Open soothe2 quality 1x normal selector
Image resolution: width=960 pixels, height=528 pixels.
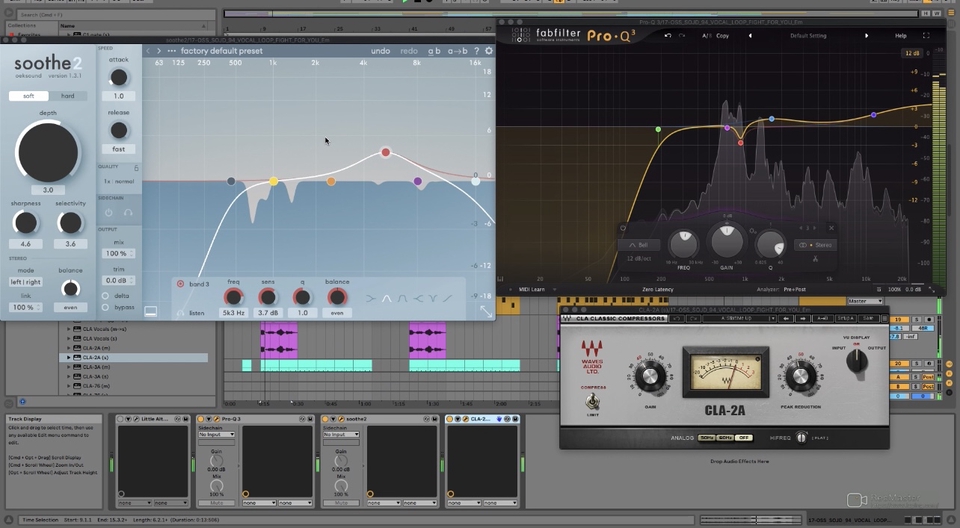119,181
